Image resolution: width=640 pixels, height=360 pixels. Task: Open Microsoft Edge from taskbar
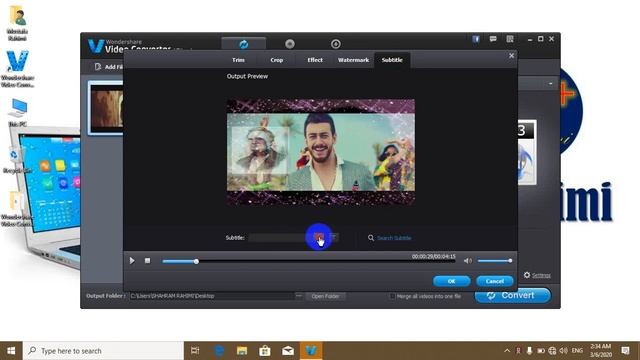[219, 351]
